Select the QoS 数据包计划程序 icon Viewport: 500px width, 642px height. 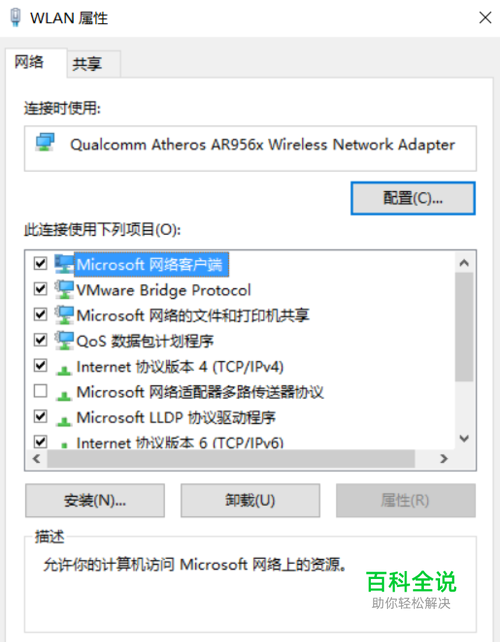(x=64, y=340)
